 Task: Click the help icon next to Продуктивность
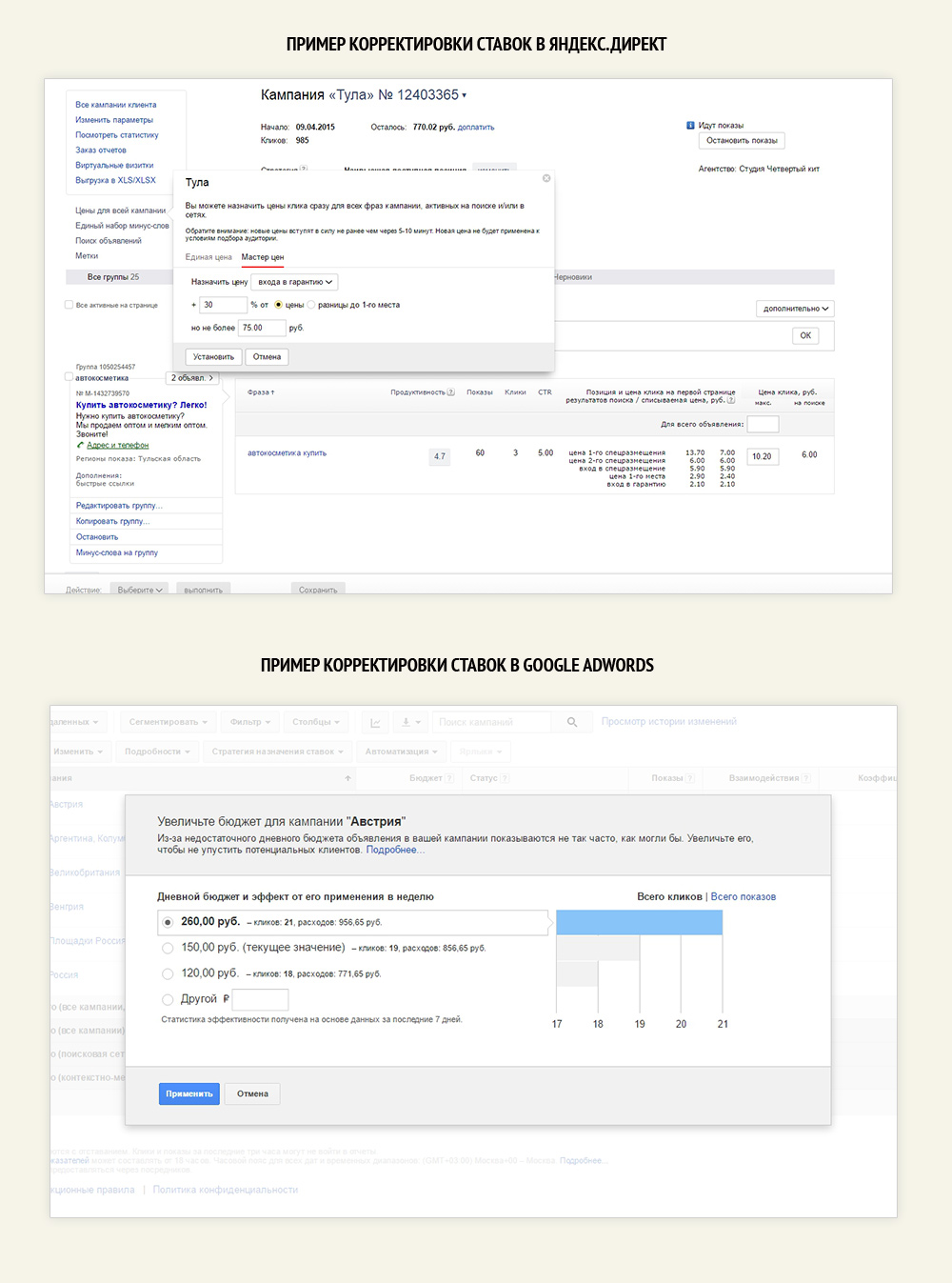coord(451,392)
